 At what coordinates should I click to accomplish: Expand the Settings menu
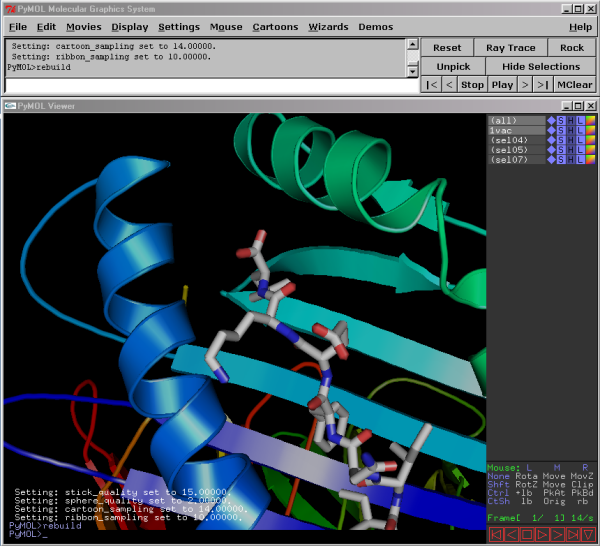tap(179, 27)
